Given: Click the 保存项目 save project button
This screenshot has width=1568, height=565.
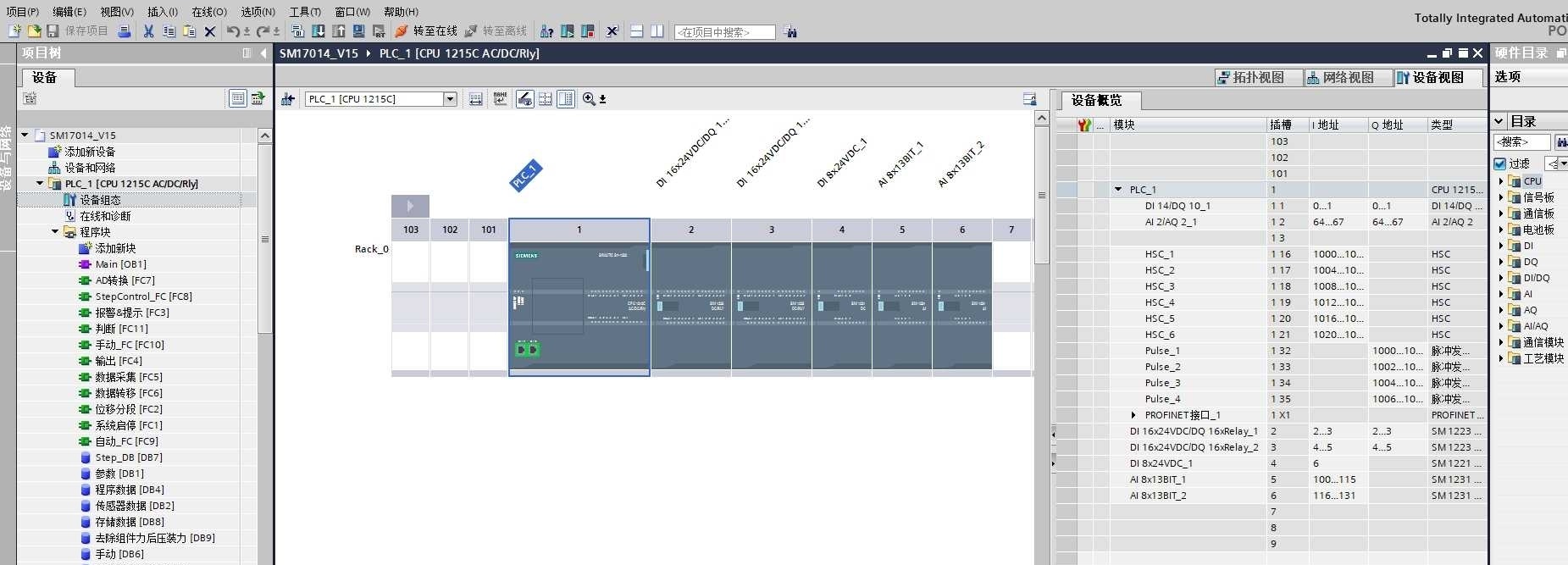Looking at the screenshot, I should point(77,31).
